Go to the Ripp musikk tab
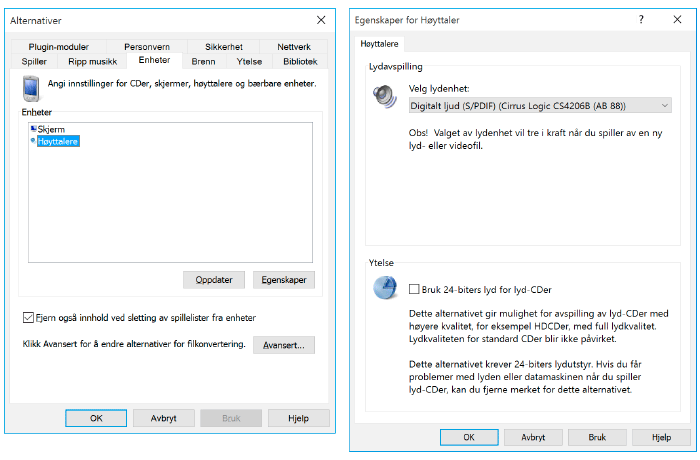This screenshot has height=460, width=700. [x=92, y=61]
